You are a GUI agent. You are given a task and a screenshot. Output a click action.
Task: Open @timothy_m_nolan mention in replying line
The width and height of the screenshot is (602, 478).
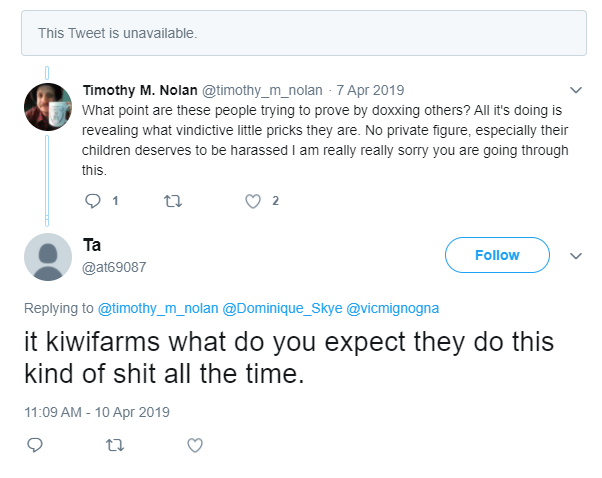(x=158, y=308)
